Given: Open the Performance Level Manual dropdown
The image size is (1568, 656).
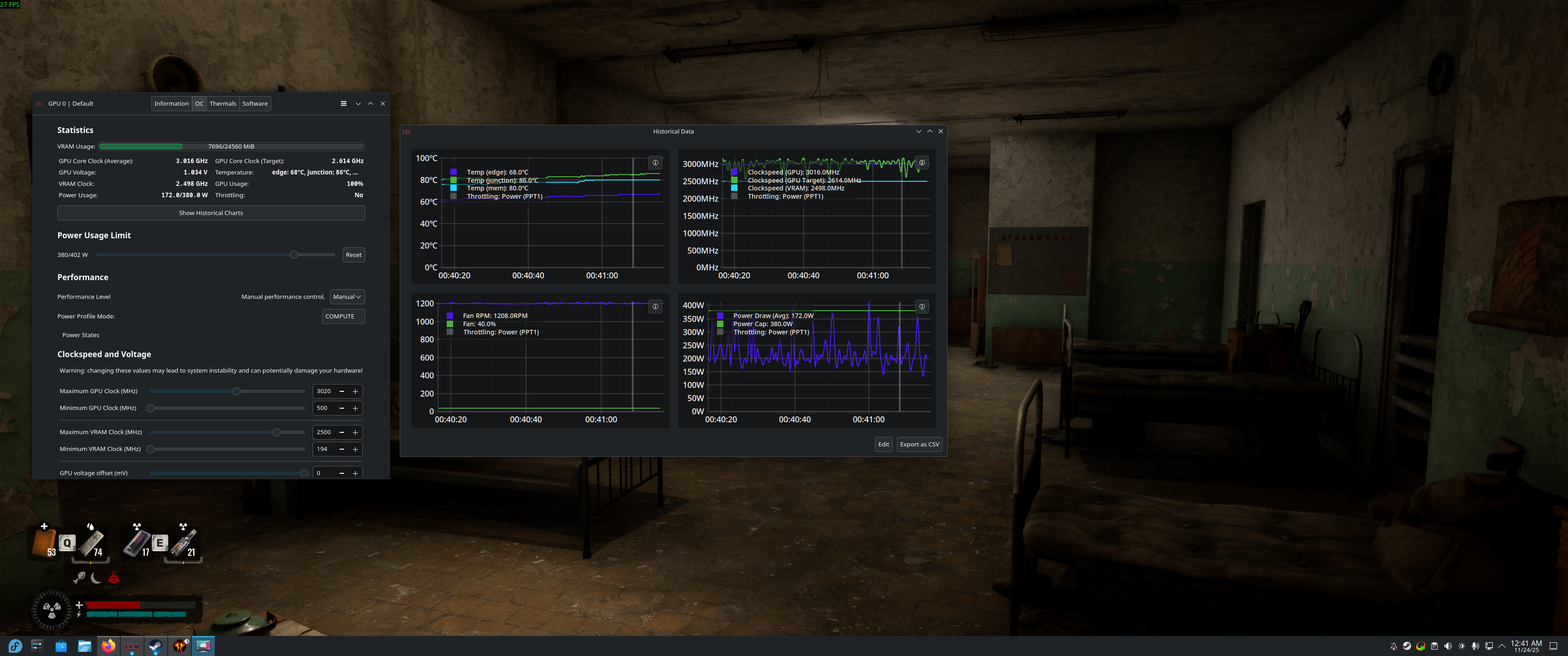Looking at the screenshot, I should (x=347, y=297).
